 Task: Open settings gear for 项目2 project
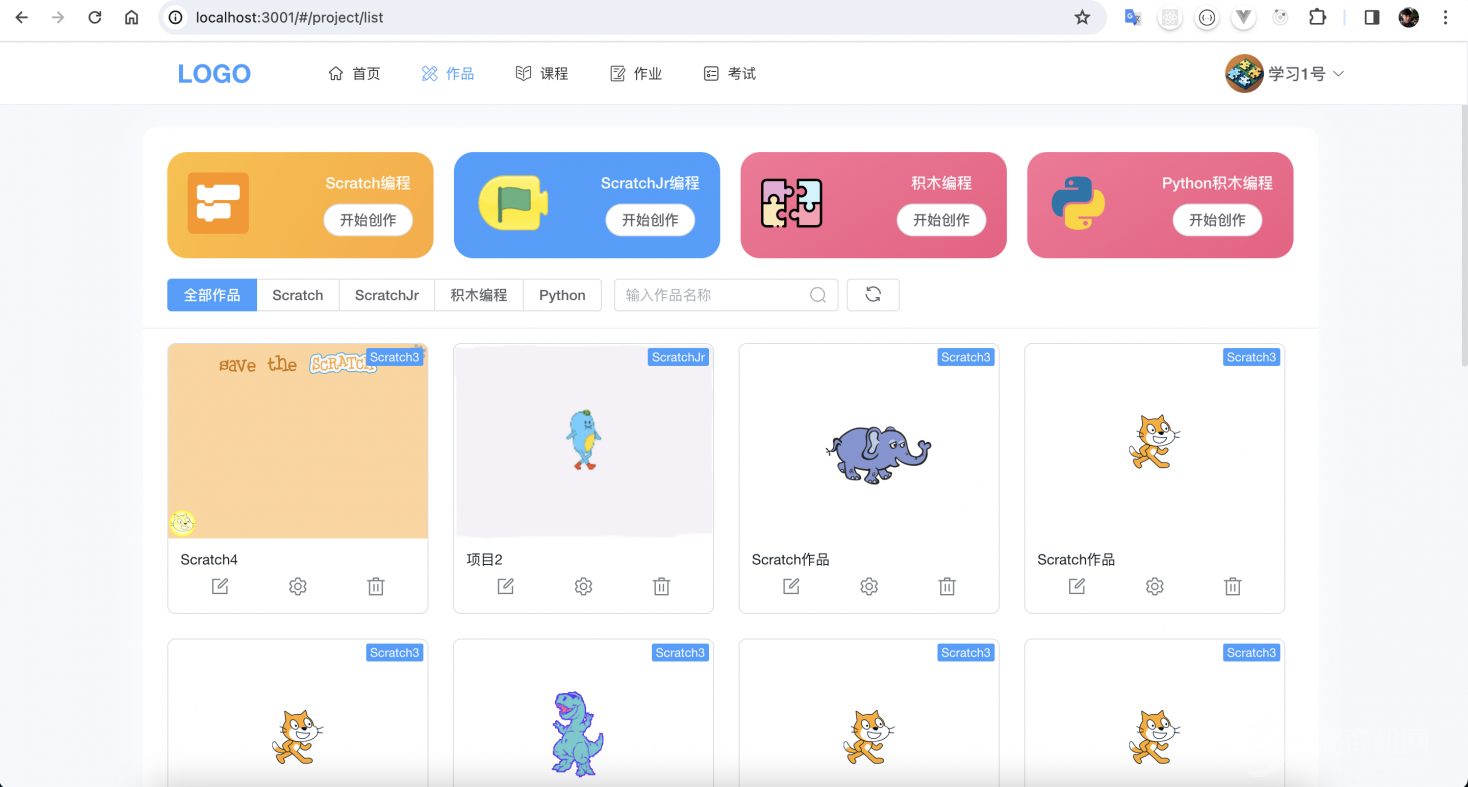583,587
